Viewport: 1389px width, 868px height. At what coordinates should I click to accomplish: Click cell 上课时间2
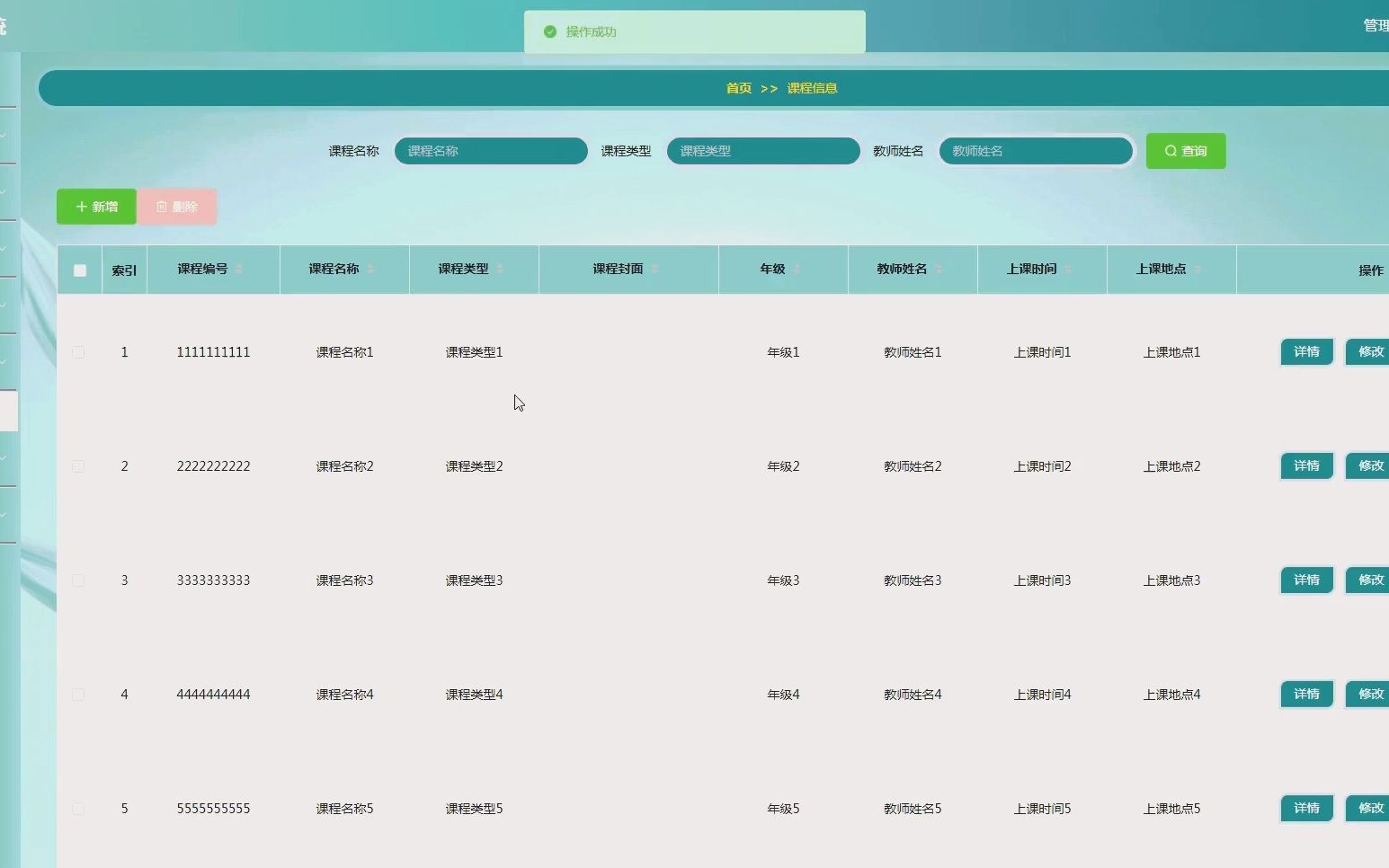pyautogui.click(x=1042, y=466)
